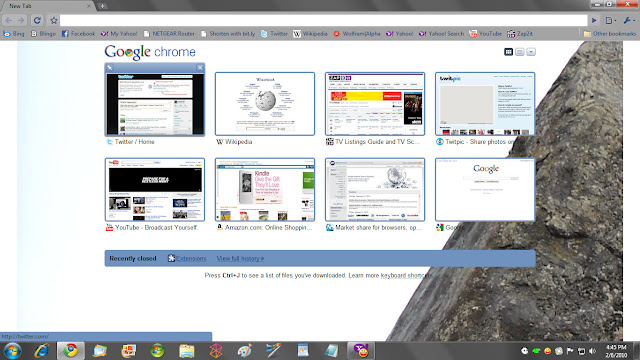Open the Shorten with bit.ly bookmark
640x360 pixels.
point(228,33)
